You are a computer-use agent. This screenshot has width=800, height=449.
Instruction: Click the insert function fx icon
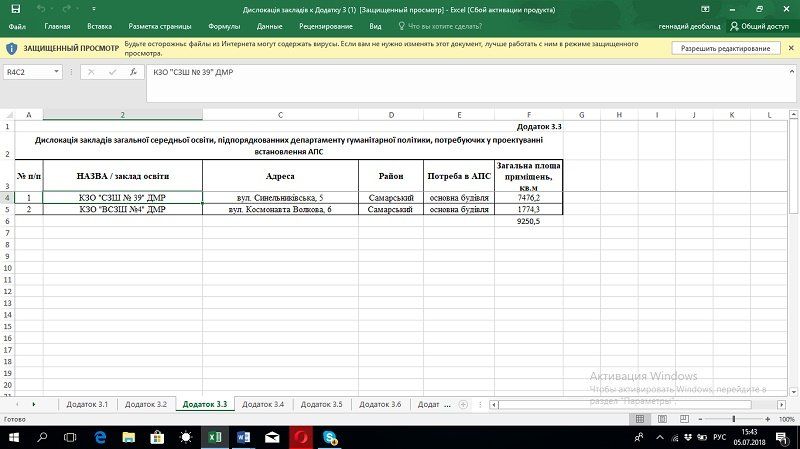(132, 73)
